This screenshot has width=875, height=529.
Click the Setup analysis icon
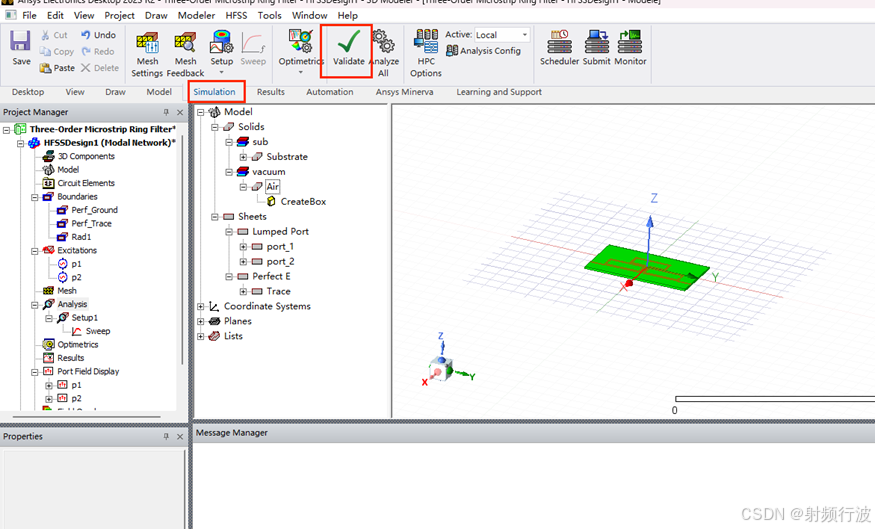[222, 42]
